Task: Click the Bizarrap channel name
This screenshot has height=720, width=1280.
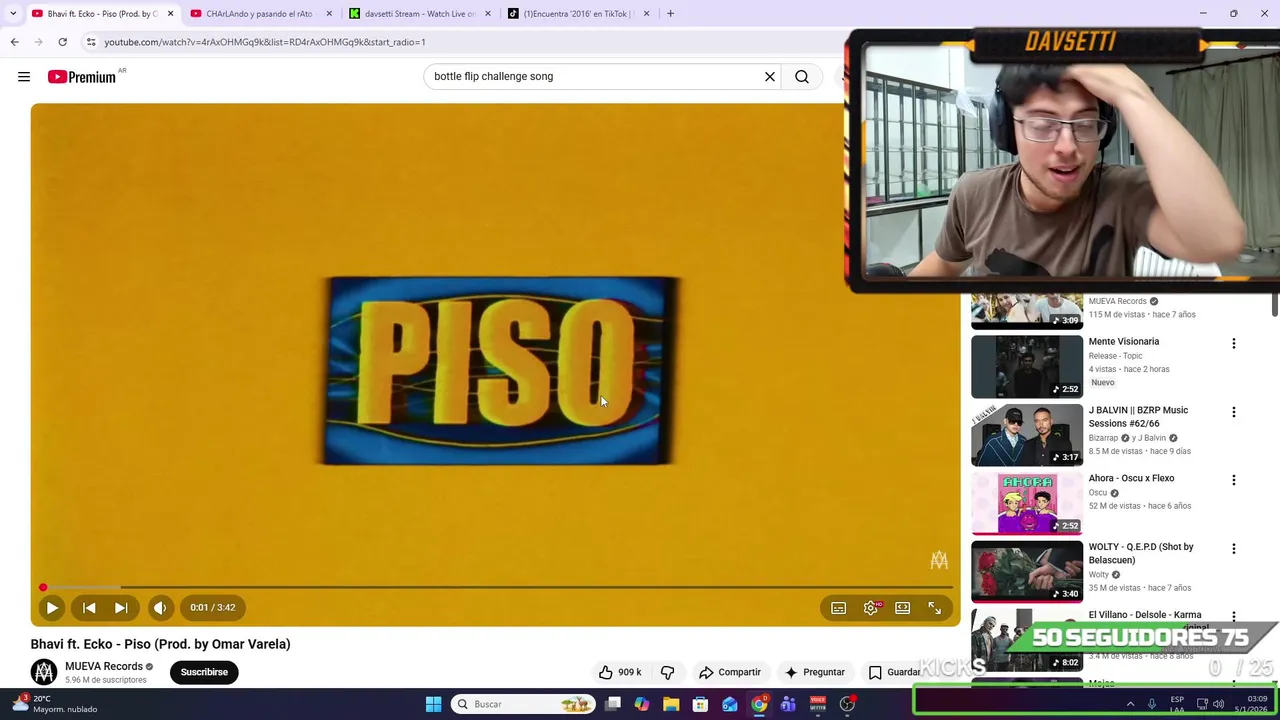Action: tap(1103, 438)
